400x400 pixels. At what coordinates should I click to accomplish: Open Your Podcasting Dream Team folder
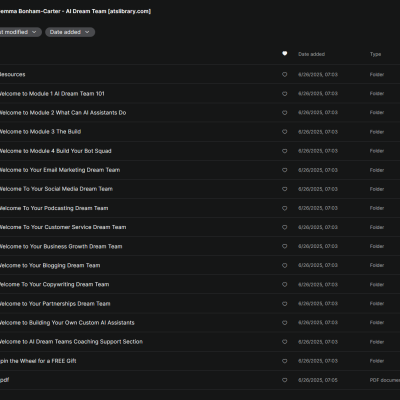point(54,208)
